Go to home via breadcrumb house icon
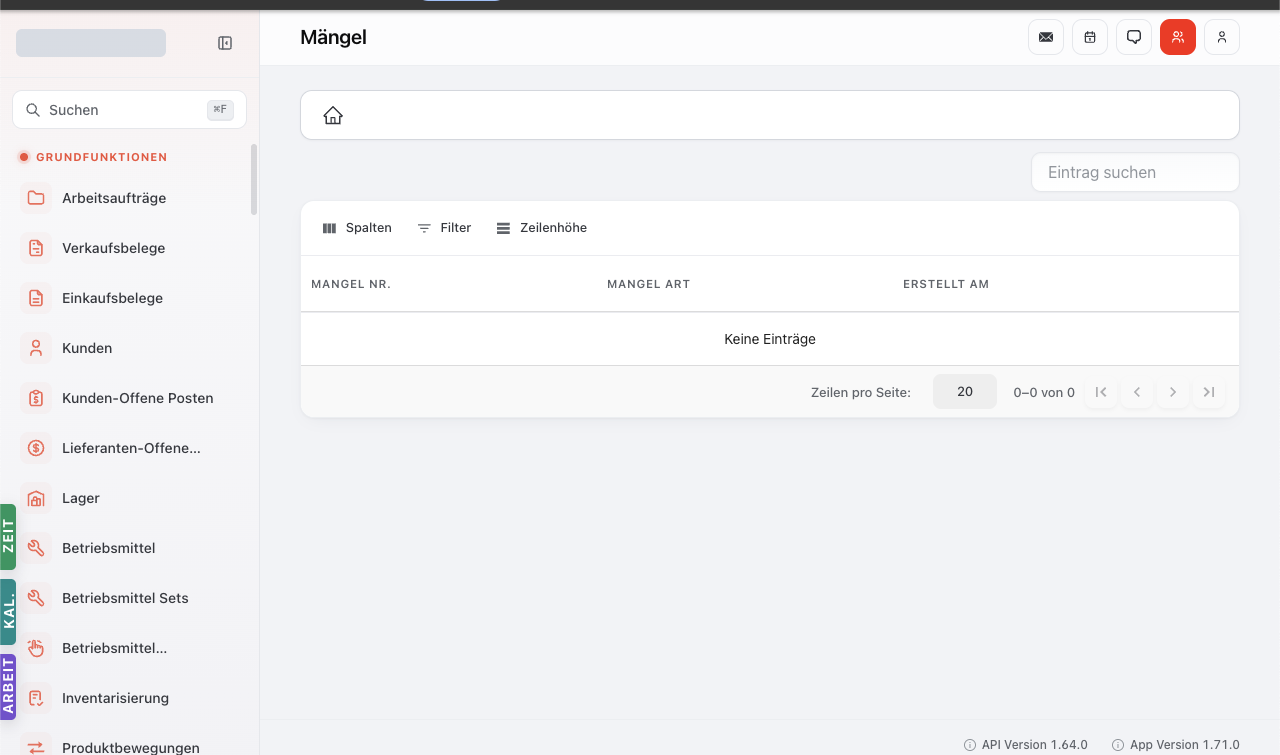This screenshot has width=1280, height=755. point(333,116)
